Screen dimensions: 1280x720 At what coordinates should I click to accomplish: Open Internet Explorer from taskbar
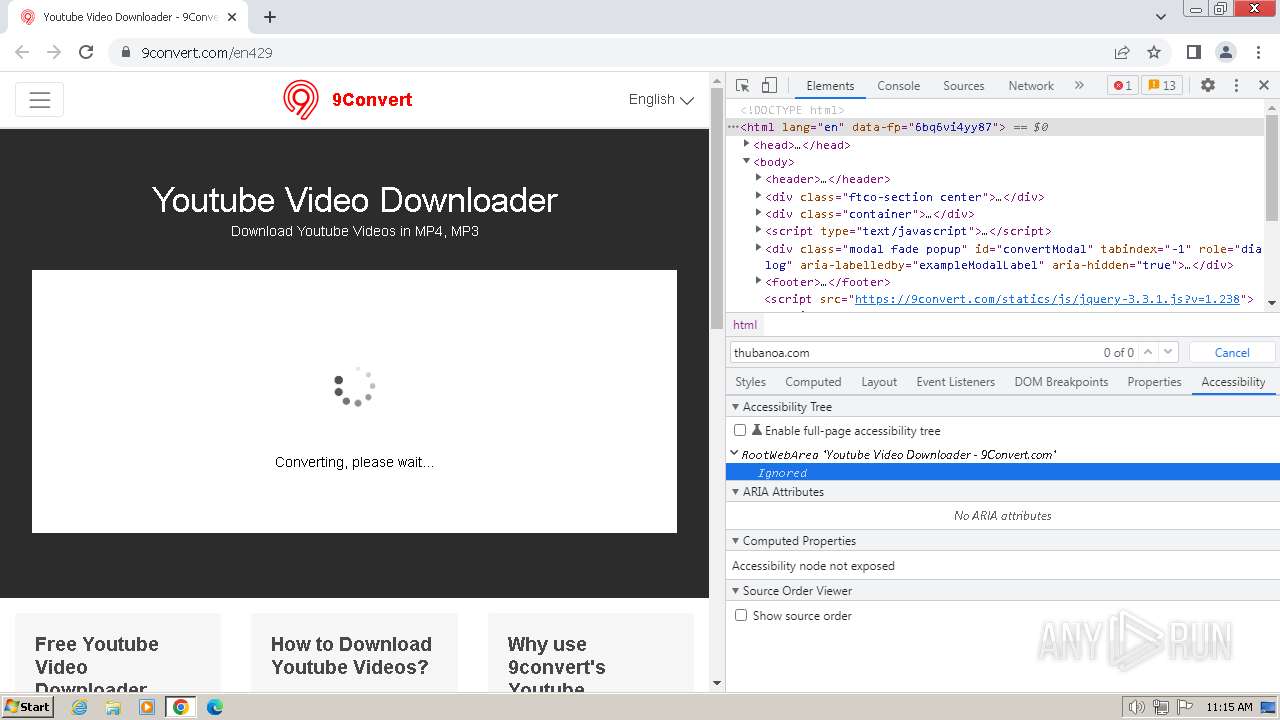80,707
